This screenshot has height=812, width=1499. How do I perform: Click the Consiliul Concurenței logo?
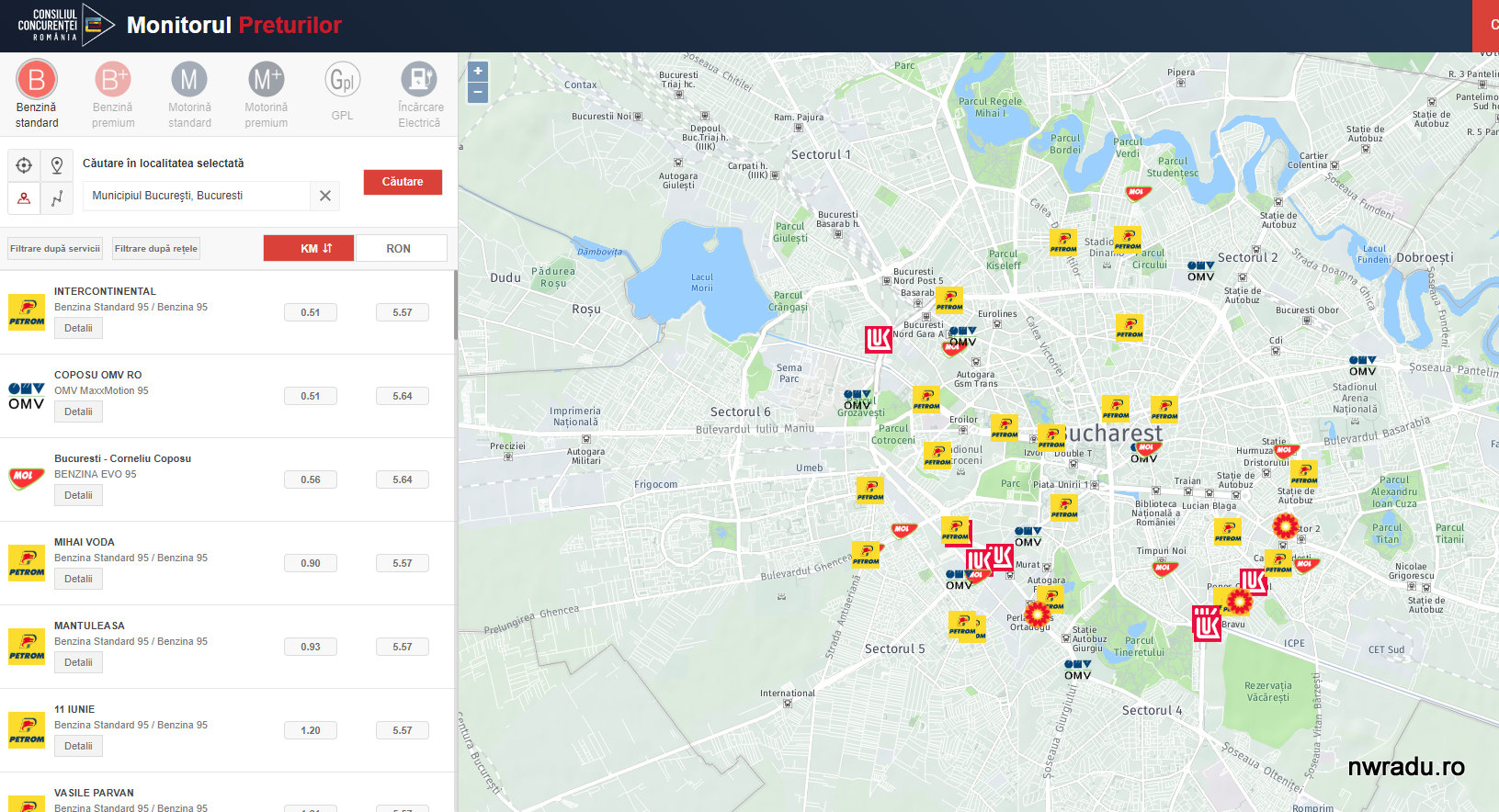(66, 25)
